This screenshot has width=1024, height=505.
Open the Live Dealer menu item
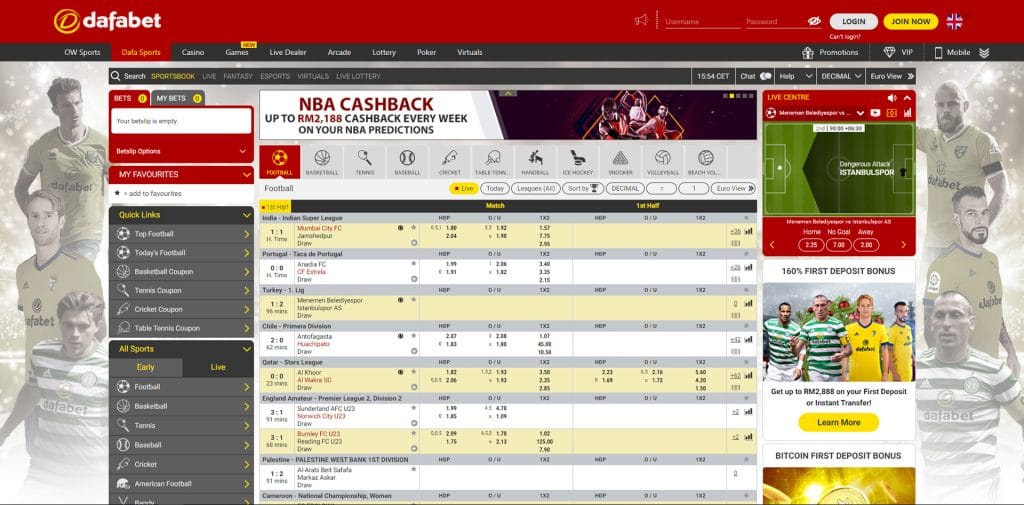[x=288, y=52]
